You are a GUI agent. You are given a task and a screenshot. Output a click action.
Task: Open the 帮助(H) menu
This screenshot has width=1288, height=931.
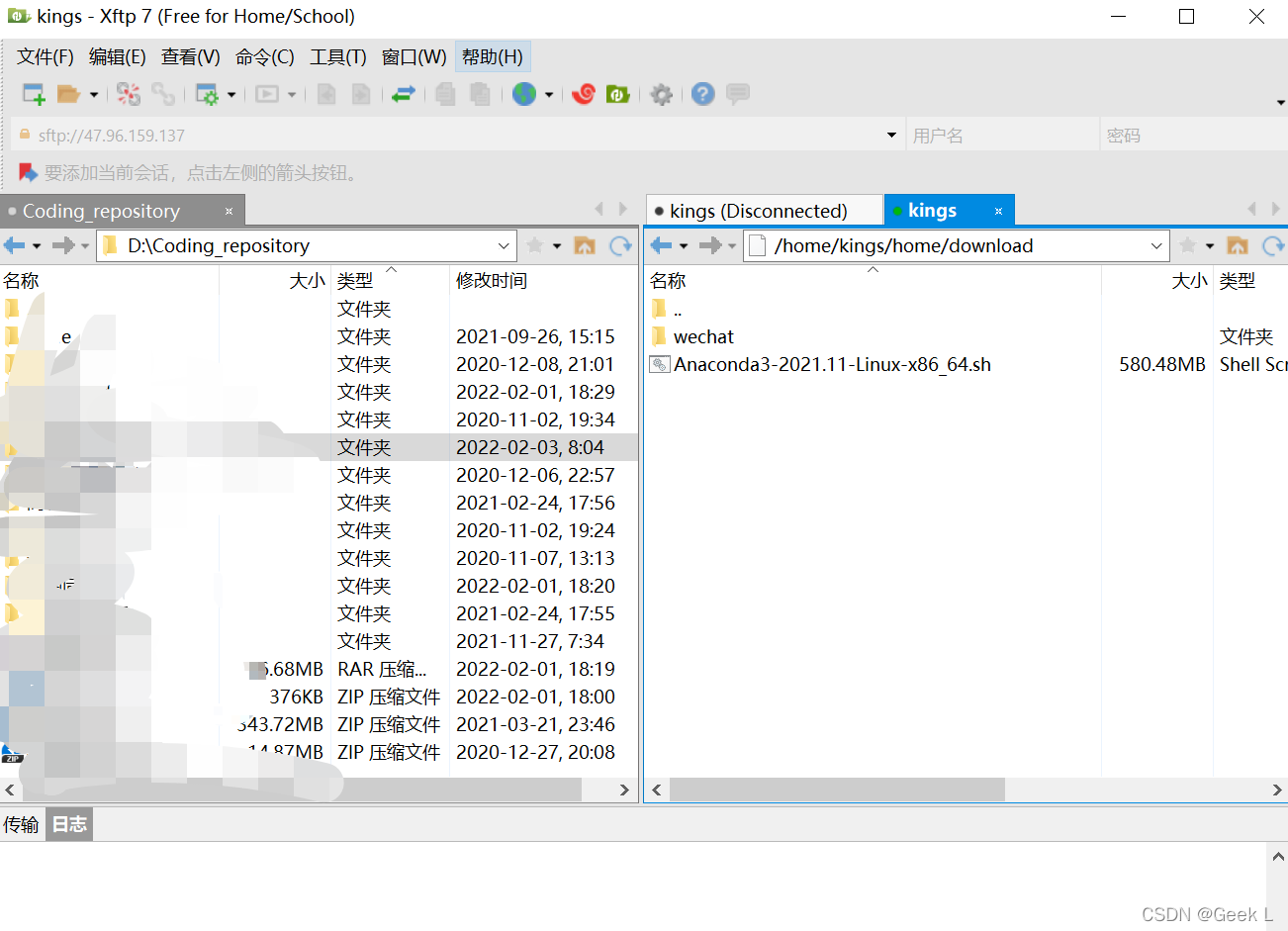[x=493, y=56]
